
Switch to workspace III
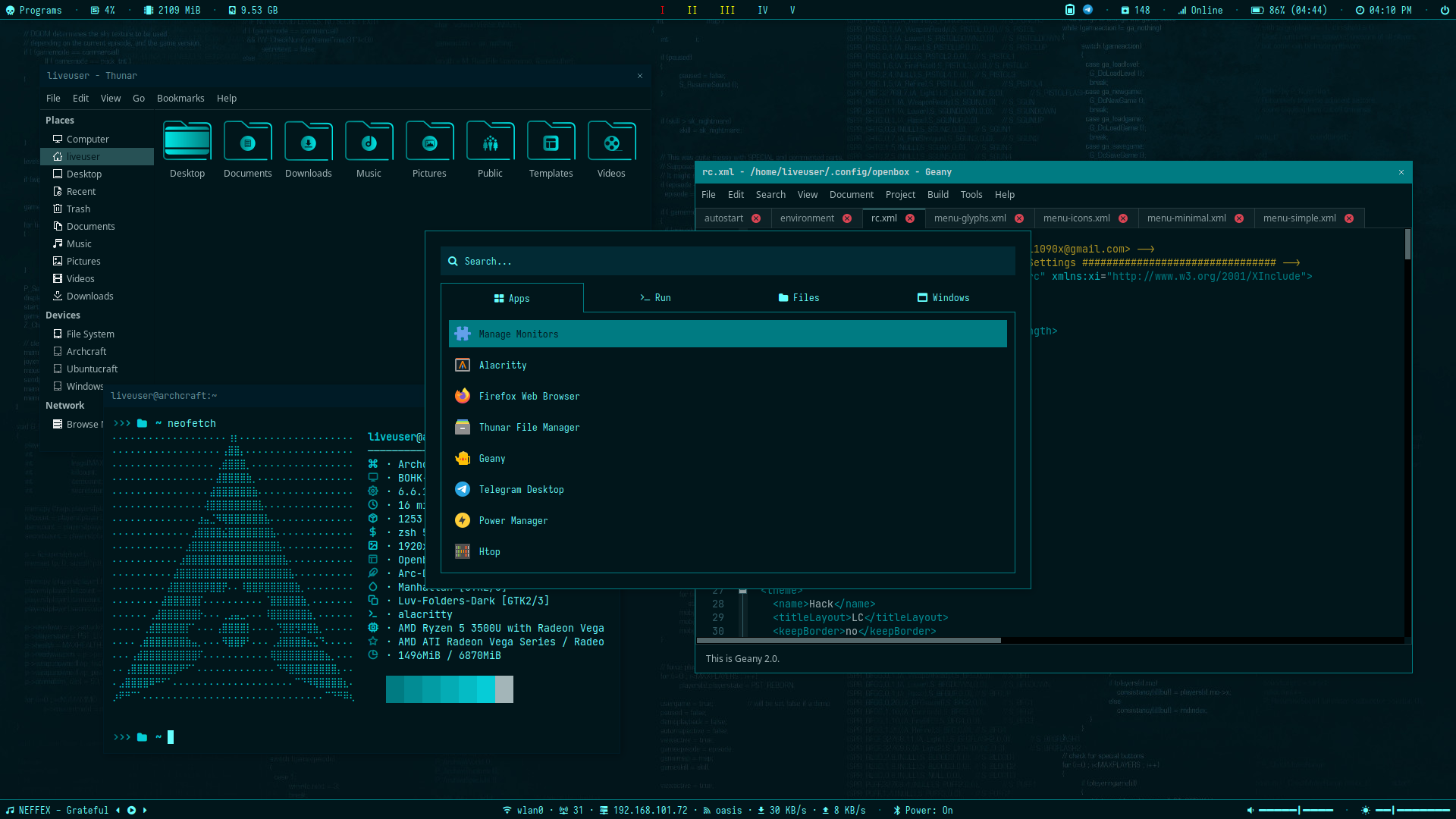[x=726, y=10]
